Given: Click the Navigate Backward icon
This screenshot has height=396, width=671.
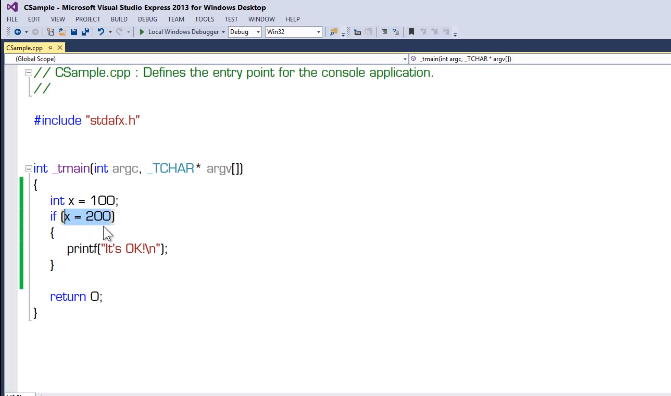Looking at the screenshot, I should [18, 32].
